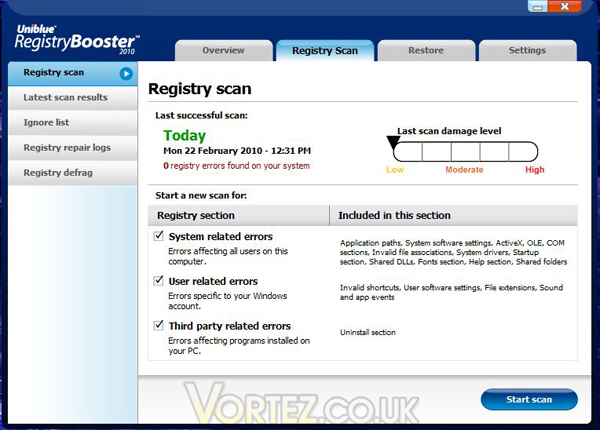This screenshot has height=430, width=600.
Task: Open Latest scan results
Action: (73, 98)
